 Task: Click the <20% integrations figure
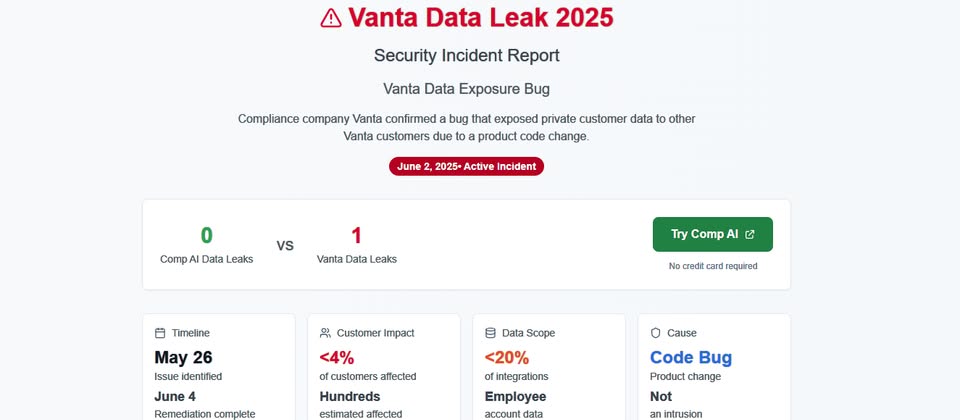pos(507,358)
